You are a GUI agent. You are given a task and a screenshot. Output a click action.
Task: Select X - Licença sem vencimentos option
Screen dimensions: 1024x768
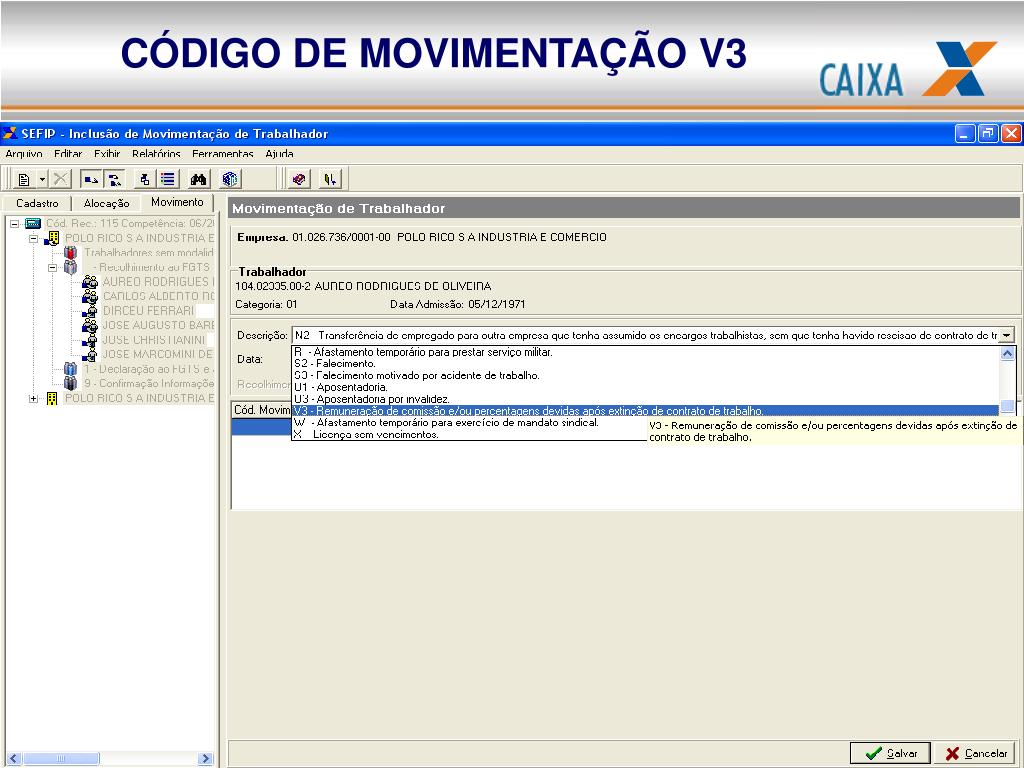(x=469, y=434)
